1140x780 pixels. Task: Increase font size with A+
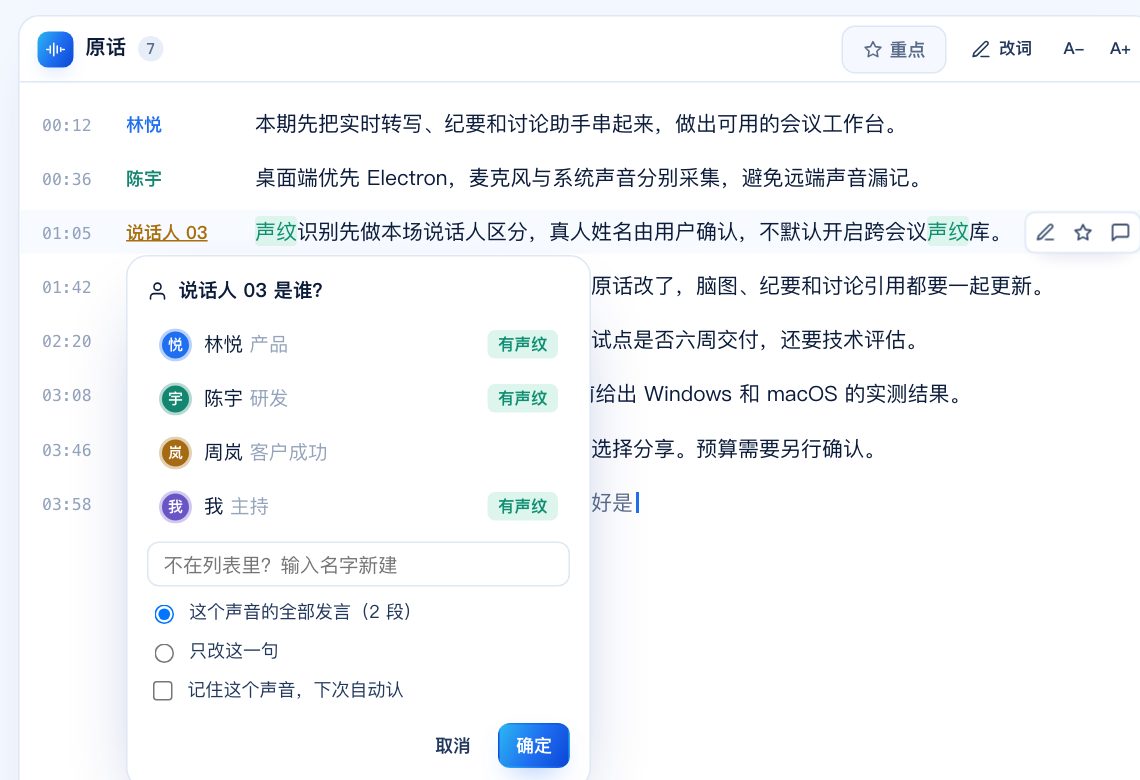click(x=1120, y=49)
